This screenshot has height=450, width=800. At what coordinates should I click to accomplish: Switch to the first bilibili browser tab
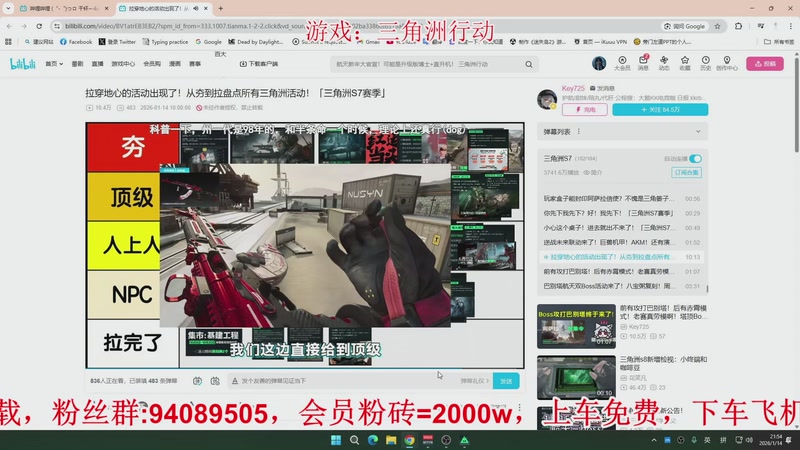click(x=63, y=8)
